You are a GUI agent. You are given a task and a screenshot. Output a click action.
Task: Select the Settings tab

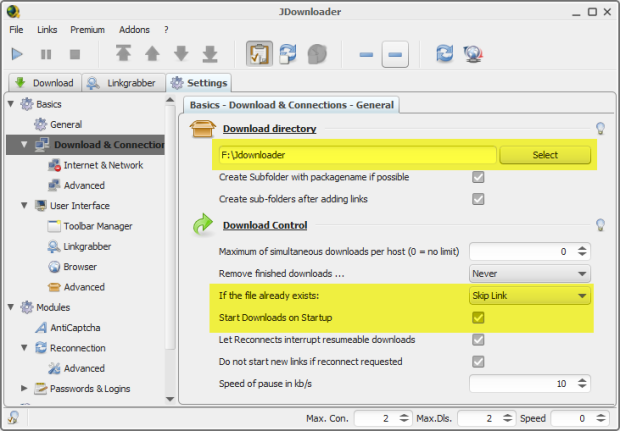tap(199, 83)
